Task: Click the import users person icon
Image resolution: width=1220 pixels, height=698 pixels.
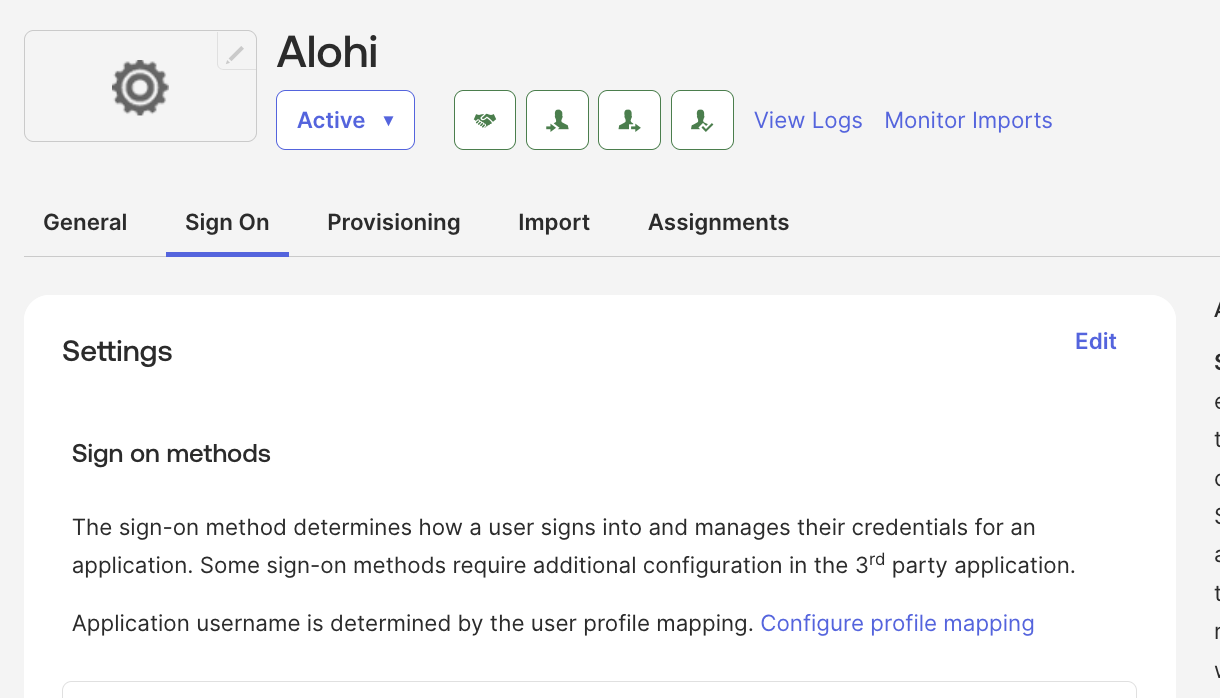Action: coord(557,120)
